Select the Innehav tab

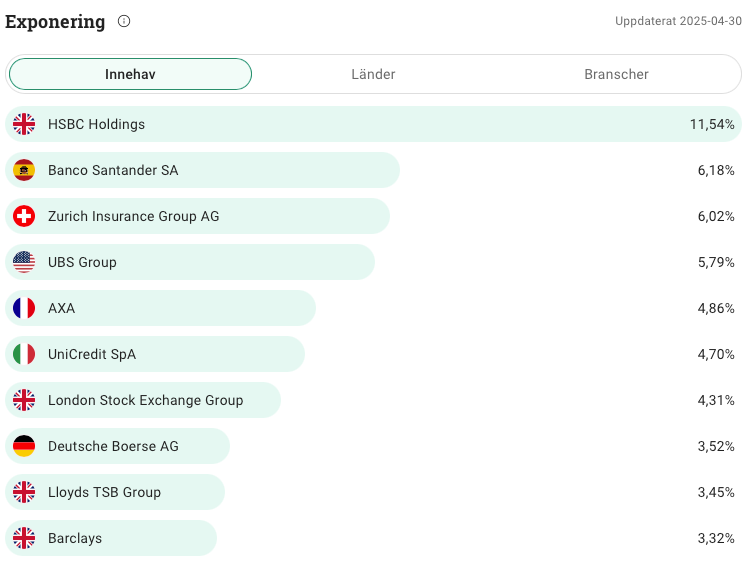point(130,74)
